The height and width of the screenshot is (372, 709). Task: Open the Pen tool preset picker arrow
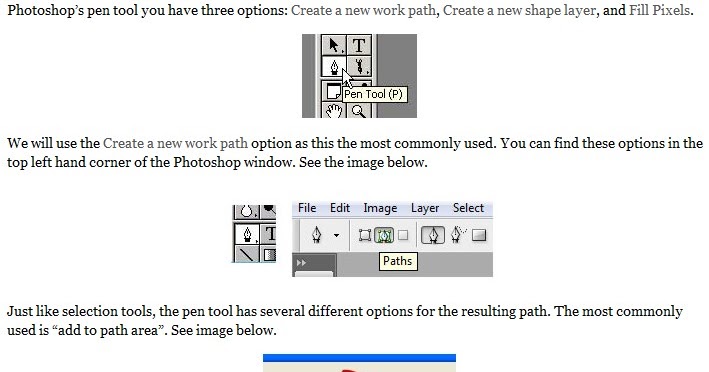tap(336, 235)
